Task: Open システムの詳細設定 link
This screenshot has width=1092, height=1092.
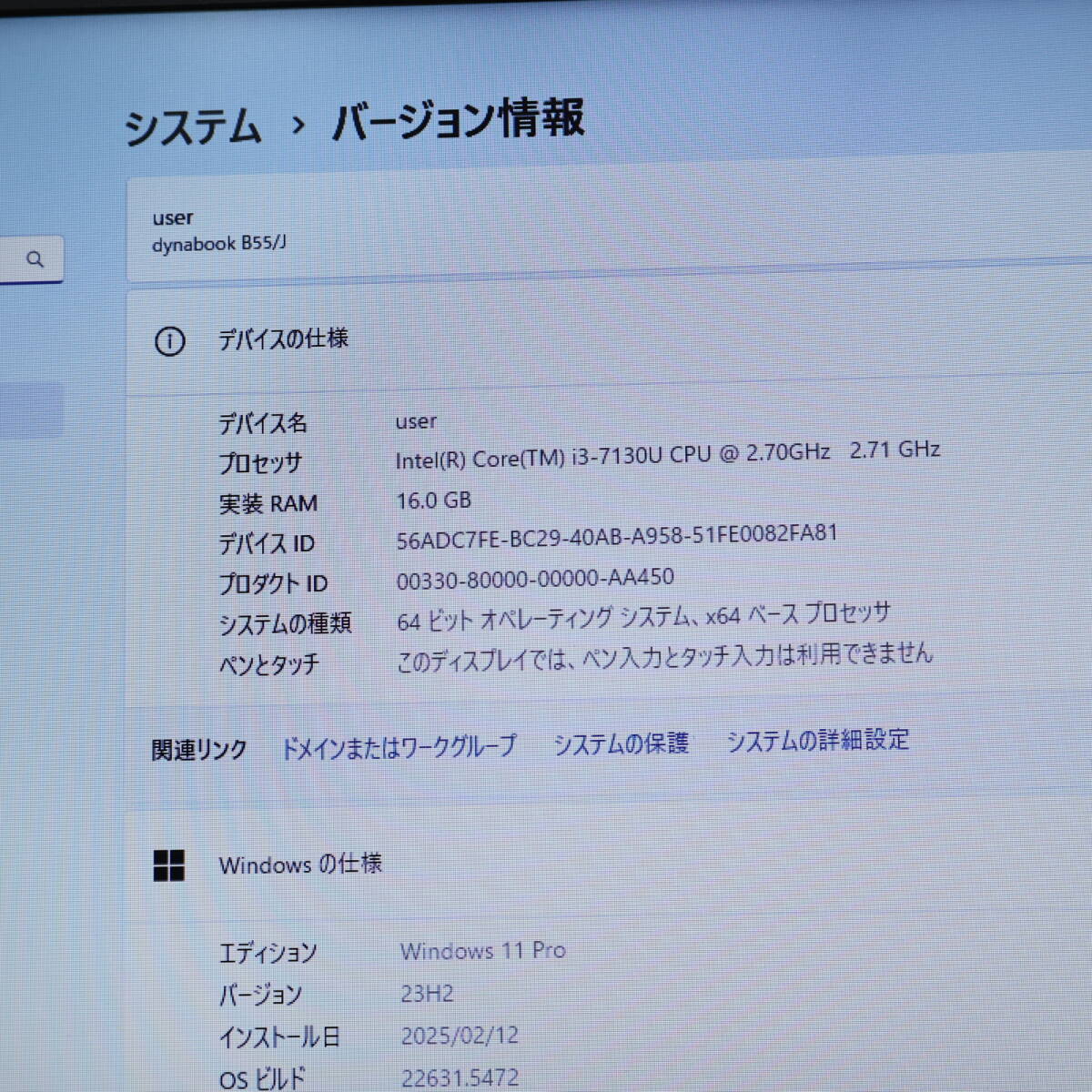Action: click(x=817, y=740)
